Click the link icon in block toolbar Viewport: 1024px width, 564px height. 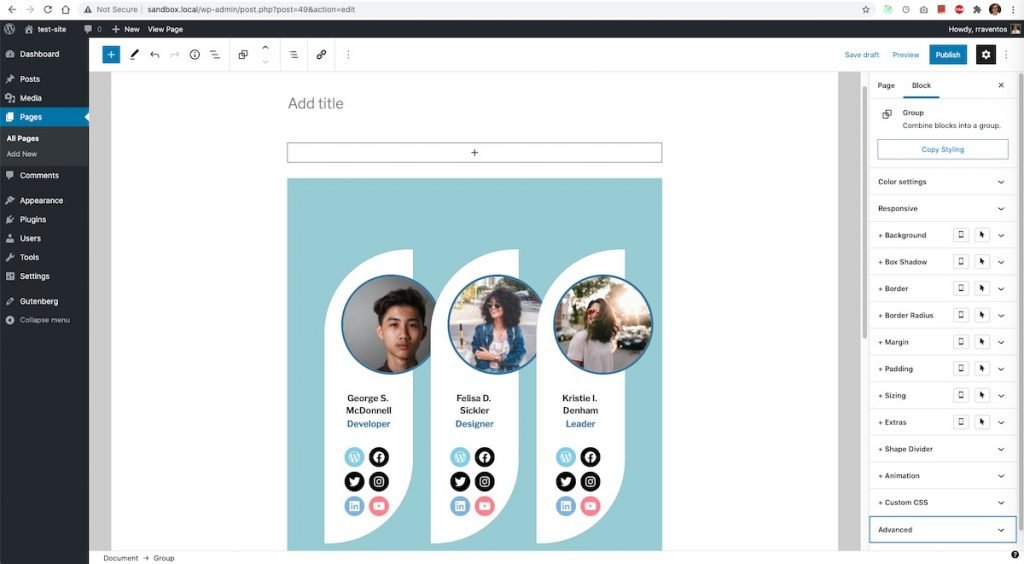pyautogui.click(x=321, y=55)
